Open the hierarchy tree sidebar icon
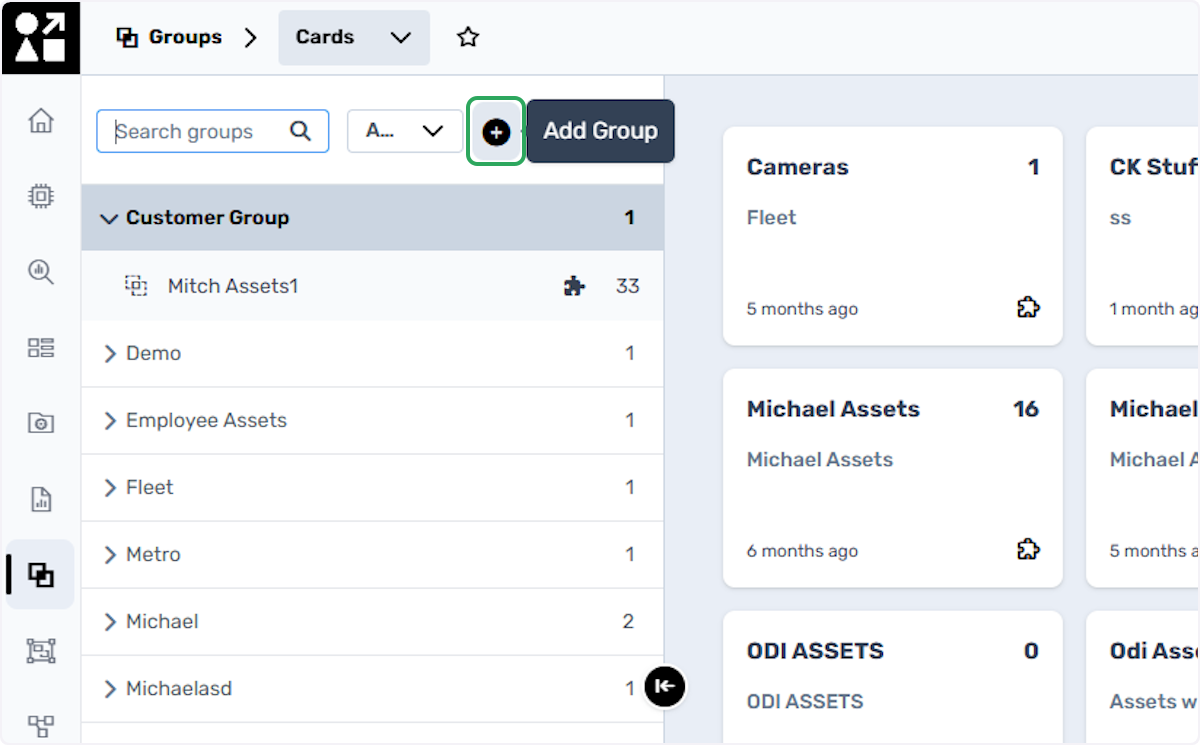This screenshot has height=745, width=1200. pos(41,726)
